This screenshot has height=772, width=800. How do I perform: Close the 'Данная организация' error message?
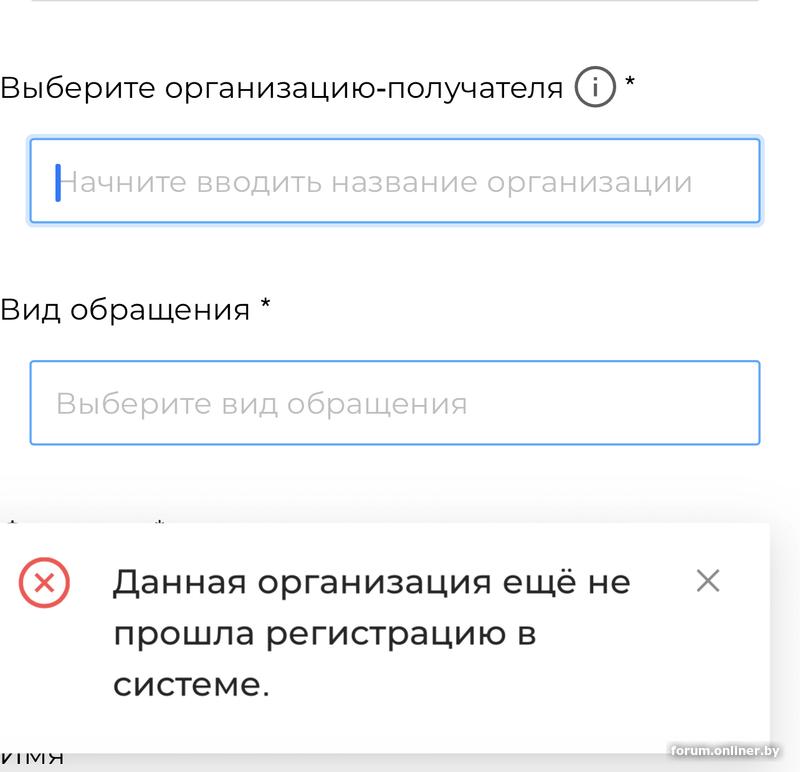click(x=710, y=579)
